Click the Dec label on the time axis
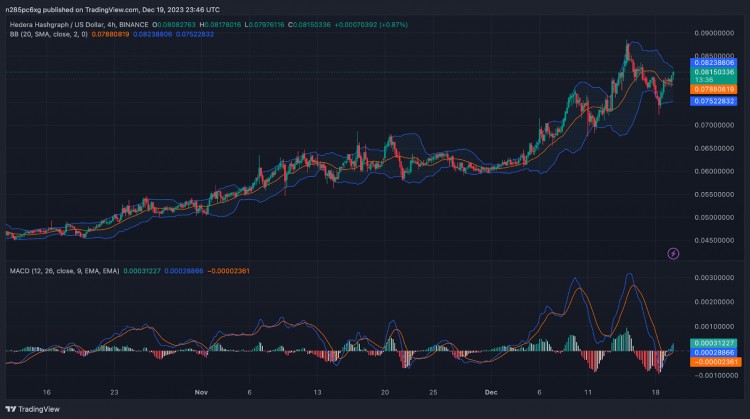750x419 pixels. click(491, 394)
